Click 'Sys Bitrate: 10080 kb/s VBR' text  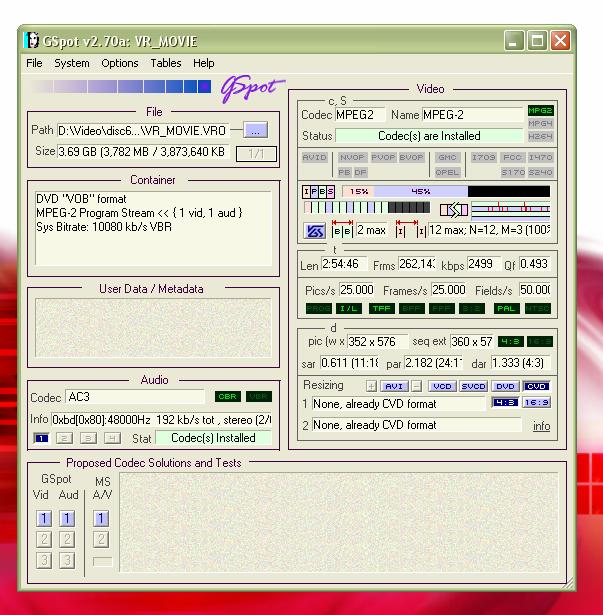(x=104, y=227)
